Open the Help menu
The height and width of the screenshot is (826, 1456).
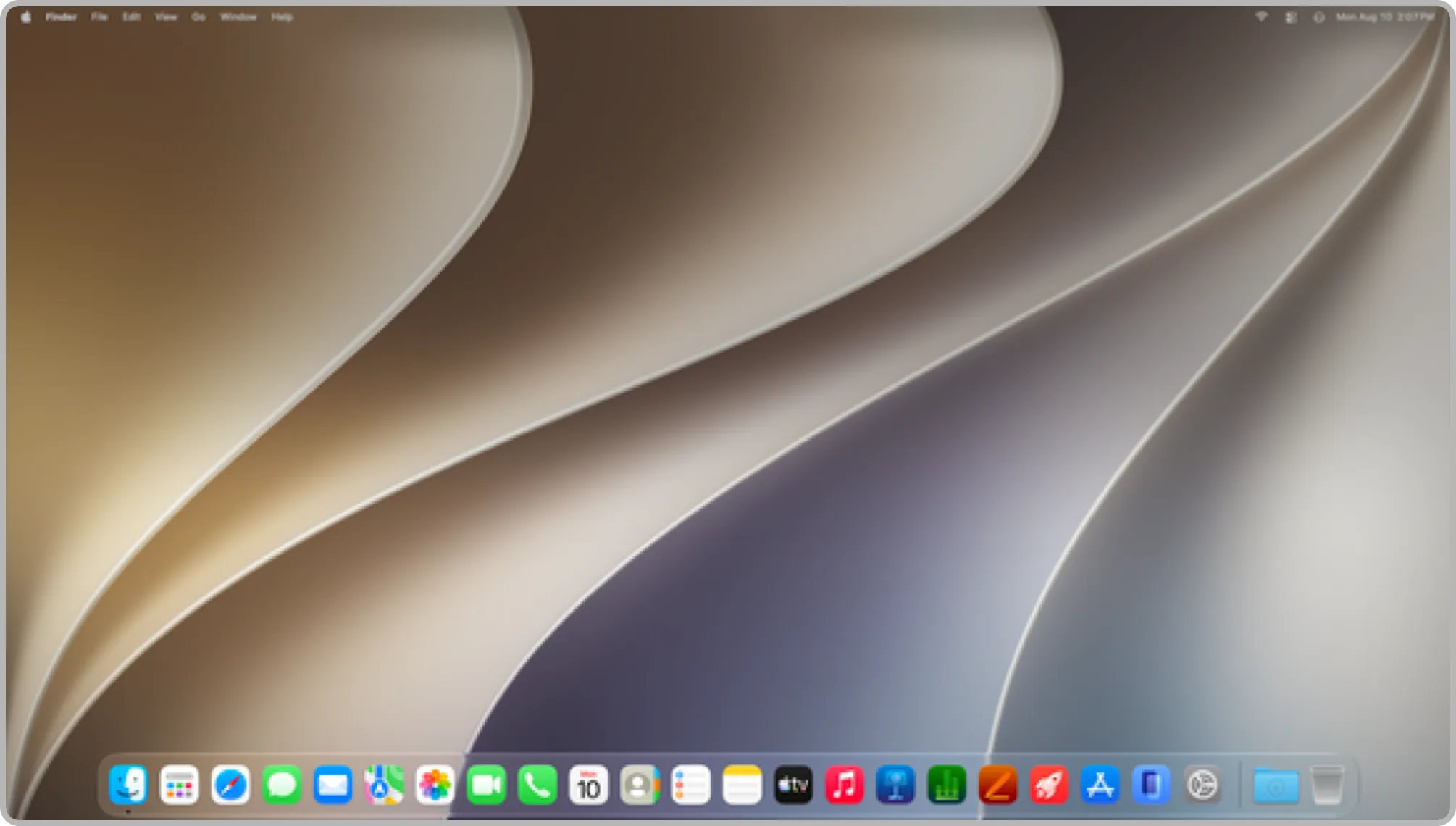click(x=282, y=17)
